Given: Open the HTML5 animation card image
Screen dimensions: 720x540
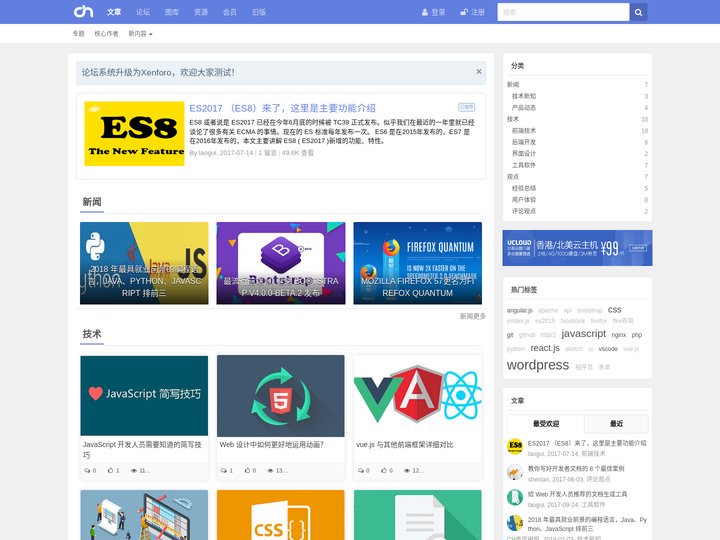Looking at the screenshot, I should point(281,395).
